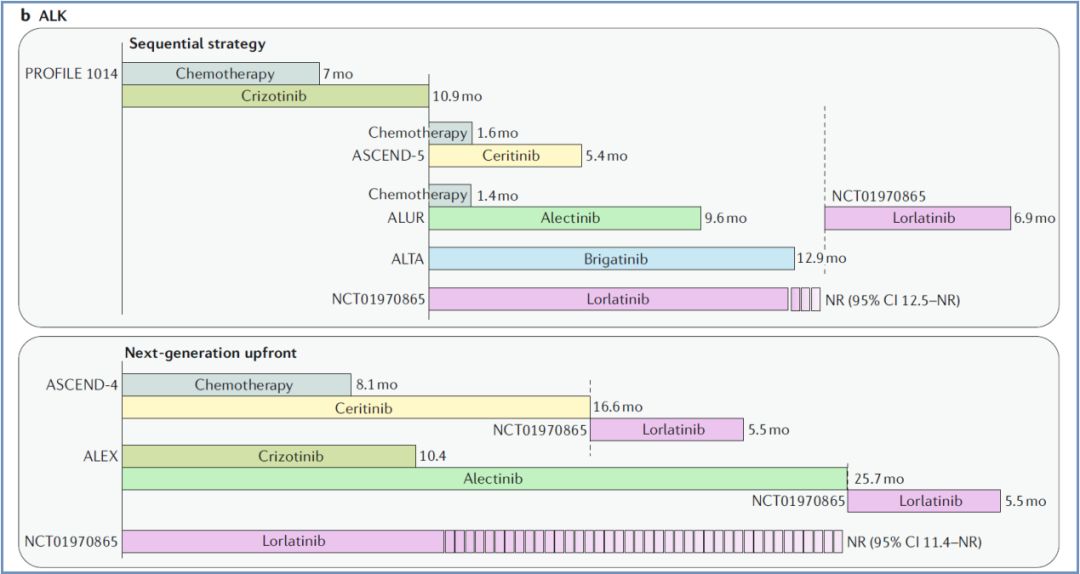Click the PROFILE 1014 trial label

click(71, 74)
